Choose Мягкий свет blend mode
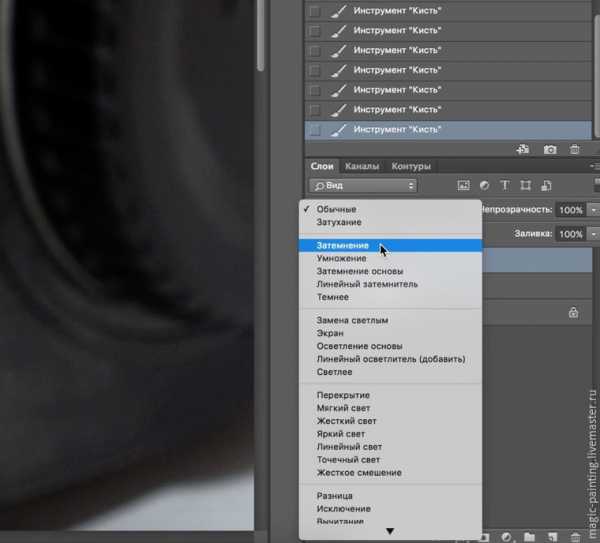The width and height of the screenshot is (600, 543). [390, 408]
